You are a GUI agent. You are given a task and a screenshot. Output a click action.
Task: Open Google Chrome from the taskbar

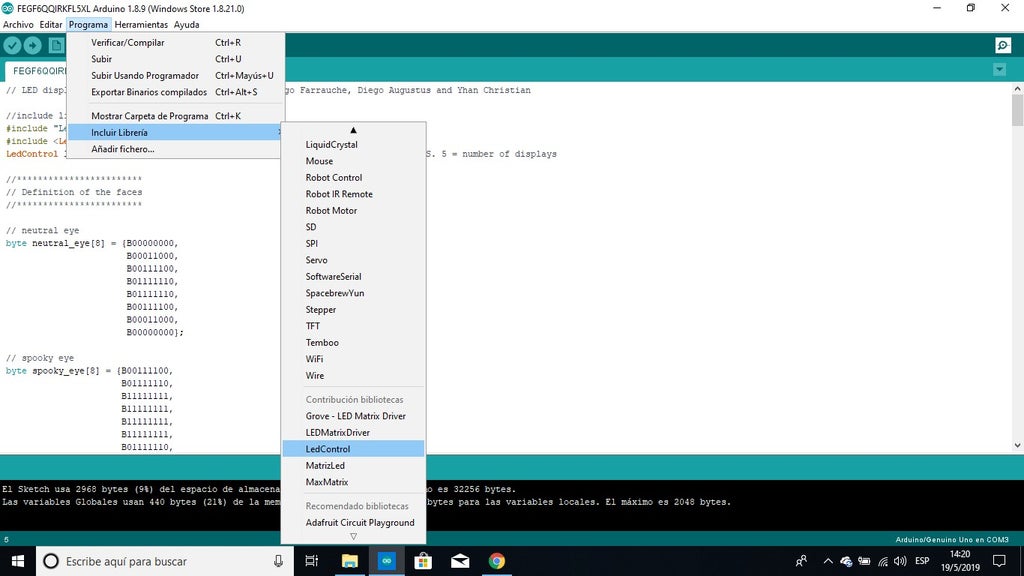[x=497, y=561]
